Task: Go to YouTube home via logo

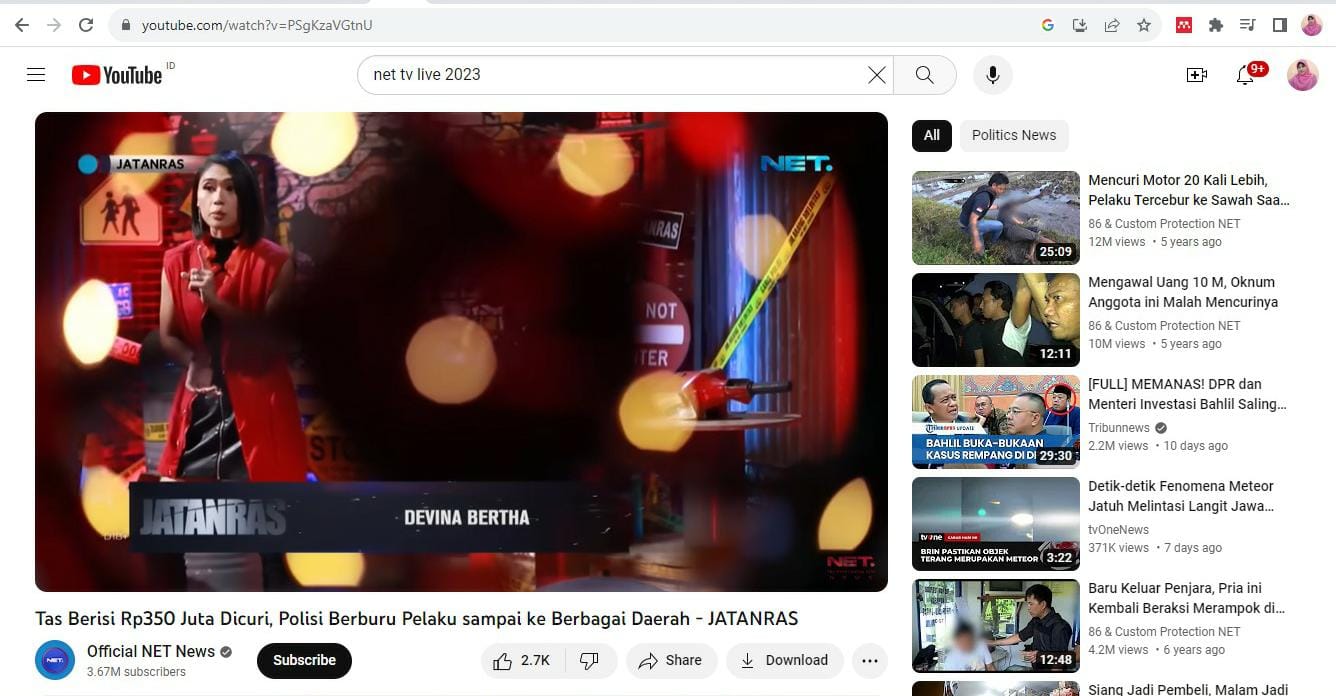Action: 117,75
